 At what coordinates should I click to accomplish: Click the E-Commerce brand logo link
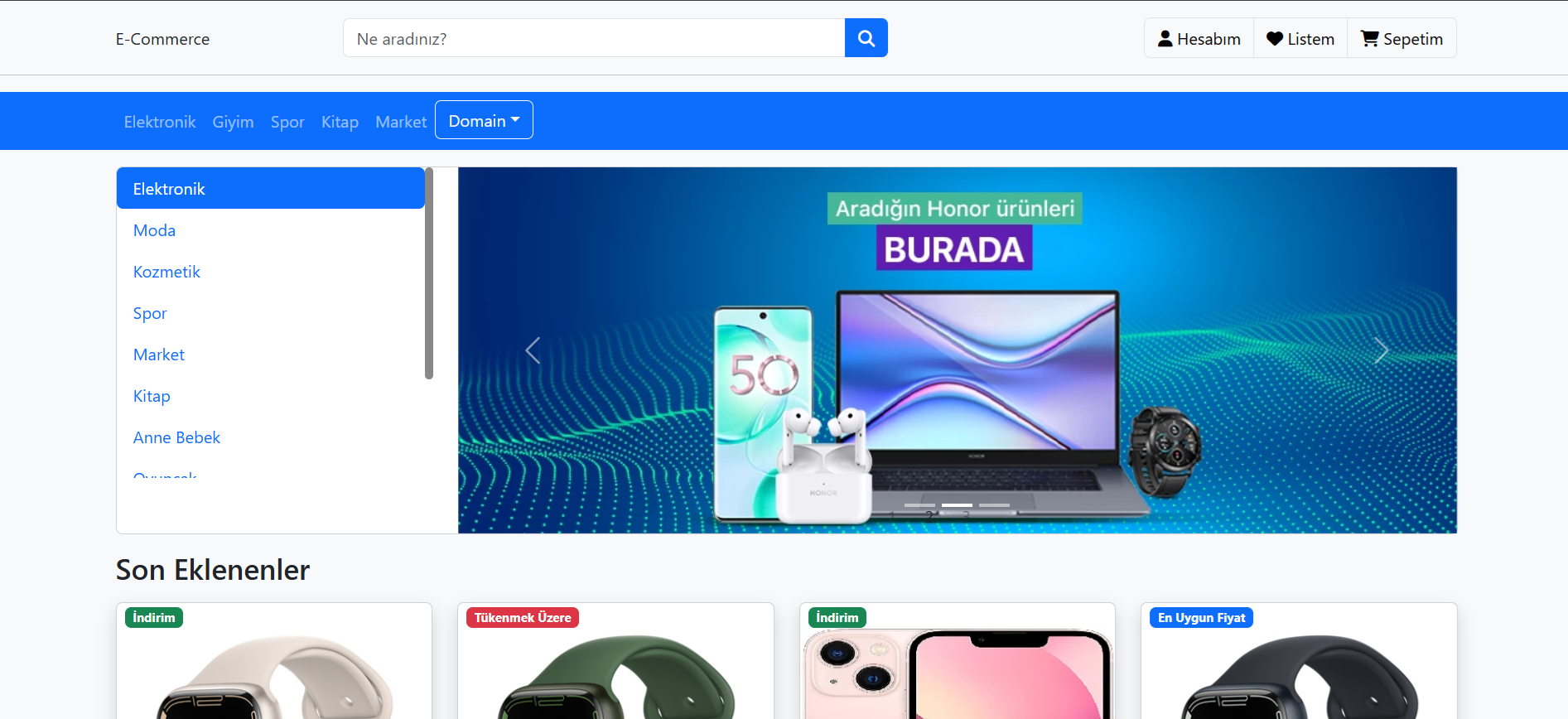click(x=162, y=39)
